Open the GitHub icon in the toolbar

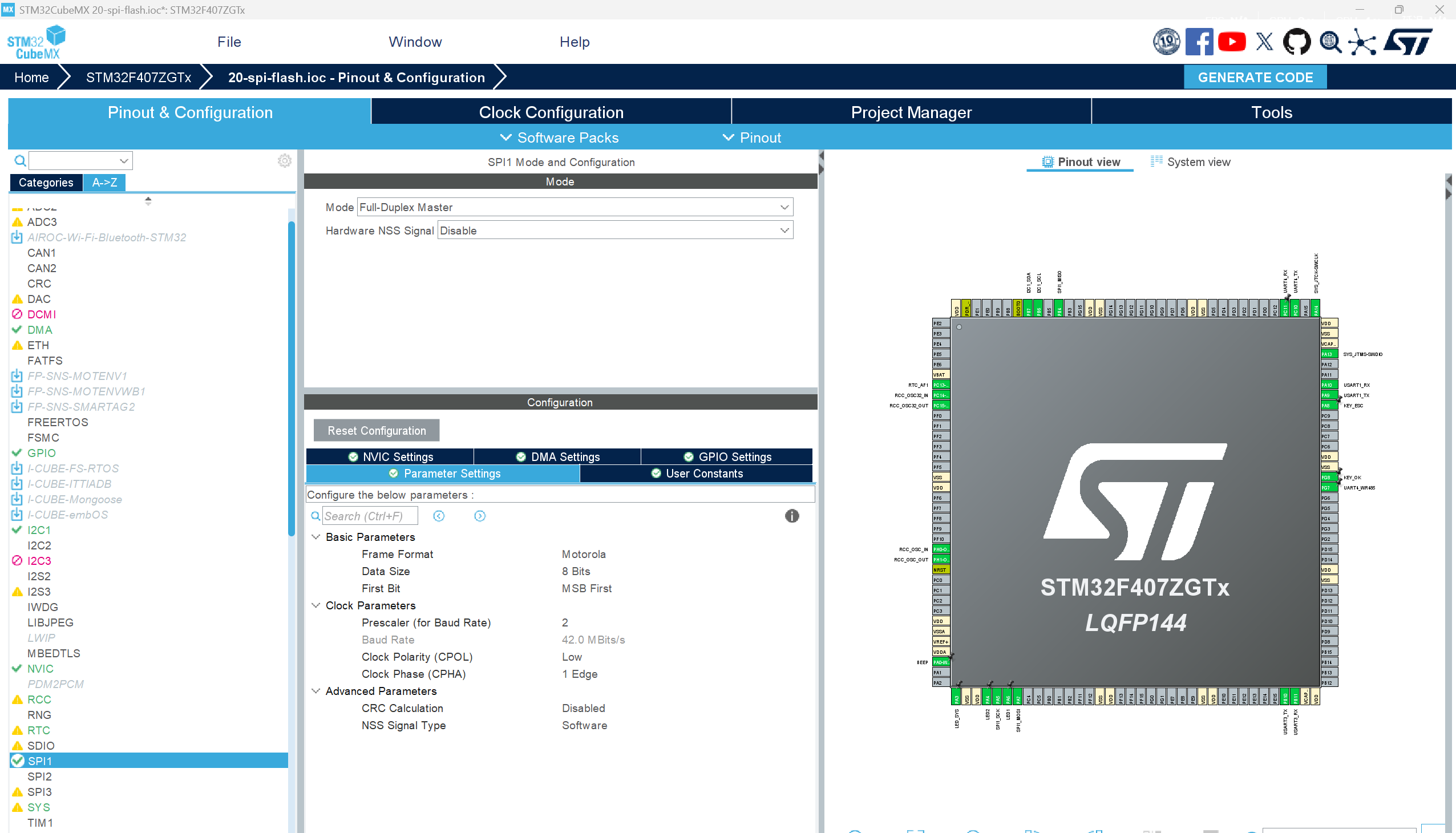pos(1296,41)
